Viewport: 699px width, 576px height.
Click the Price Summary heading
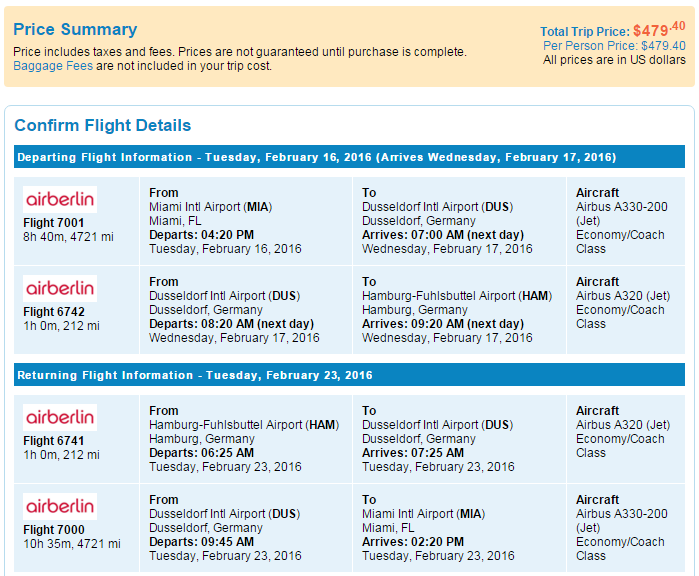point(75,30)
